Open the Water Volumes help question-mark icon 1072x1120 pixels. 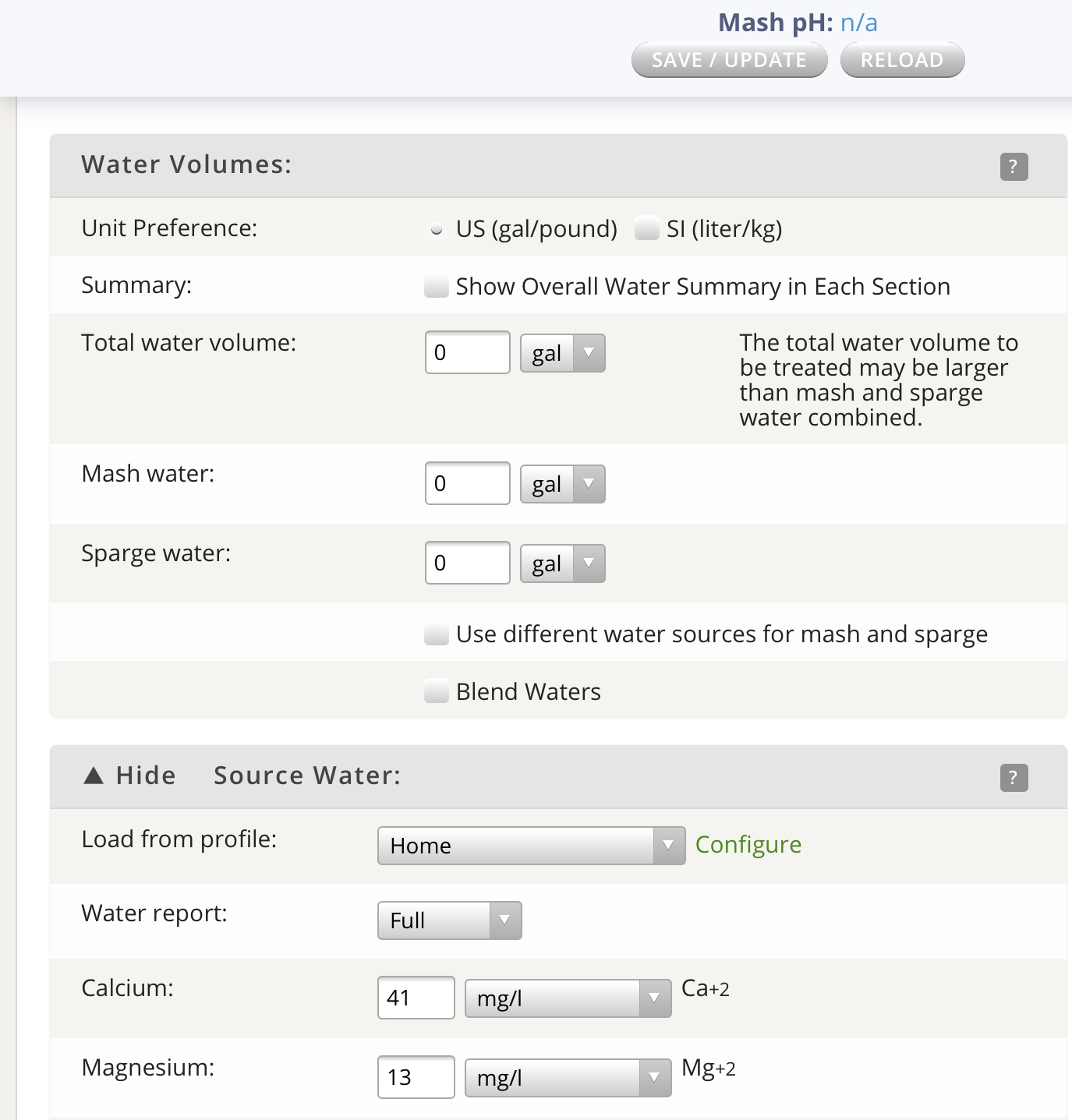click(x=1014, y=166)
